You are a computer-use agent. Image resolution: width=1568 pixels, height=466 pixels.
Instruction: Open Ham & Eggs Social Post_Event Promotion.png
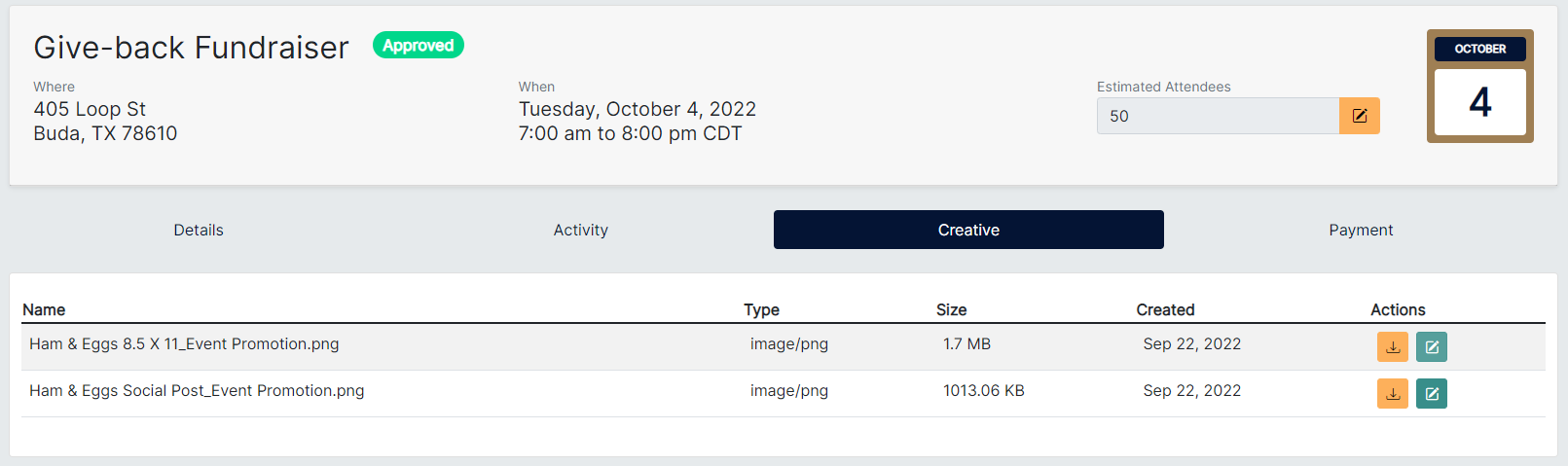[197, 390]
